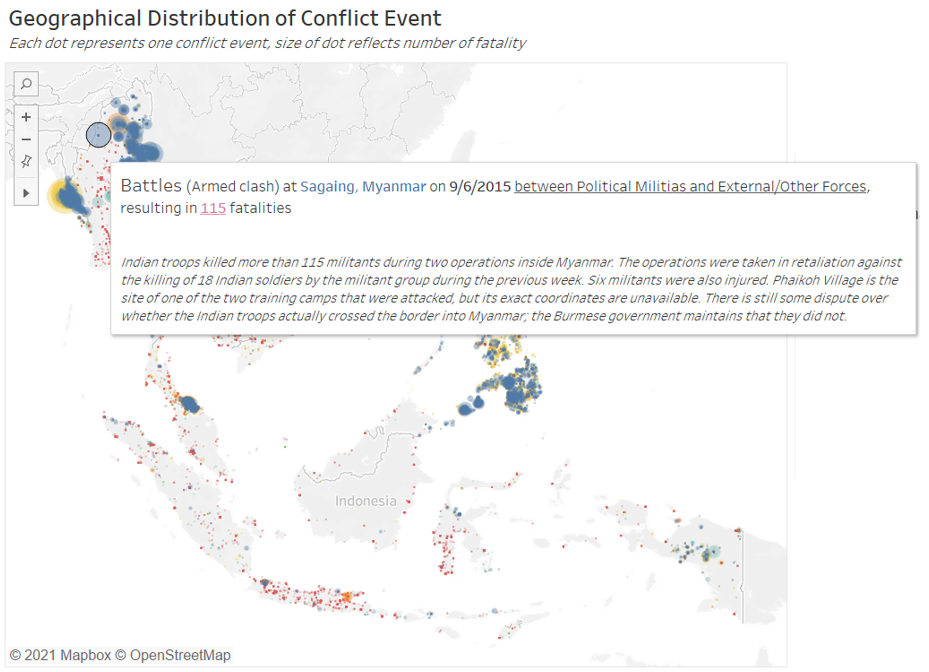The width and height of the screenshot is (929, 672).
Task: Click the 'Geographical Distribution of Conflict Event' title
Action: point(225,18)
